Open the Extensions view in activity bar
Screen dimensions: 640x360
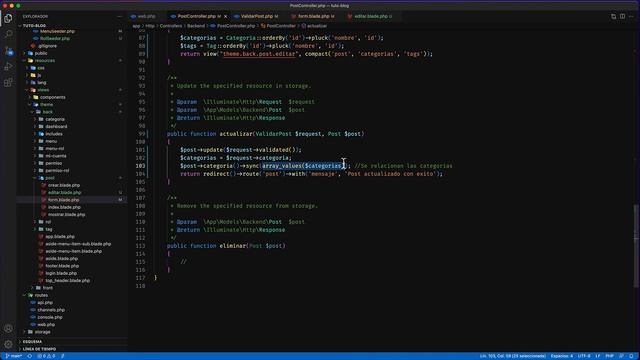click(x=8, y=83)
